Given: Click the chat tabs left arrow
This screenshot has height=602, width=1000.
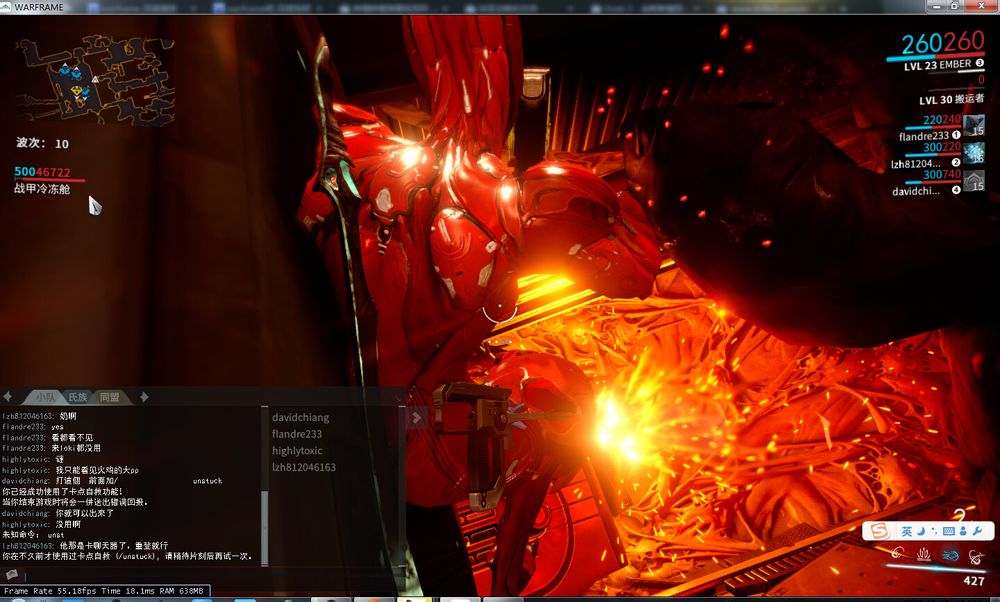Looking at the screenshot, I should tap(8, 397).
